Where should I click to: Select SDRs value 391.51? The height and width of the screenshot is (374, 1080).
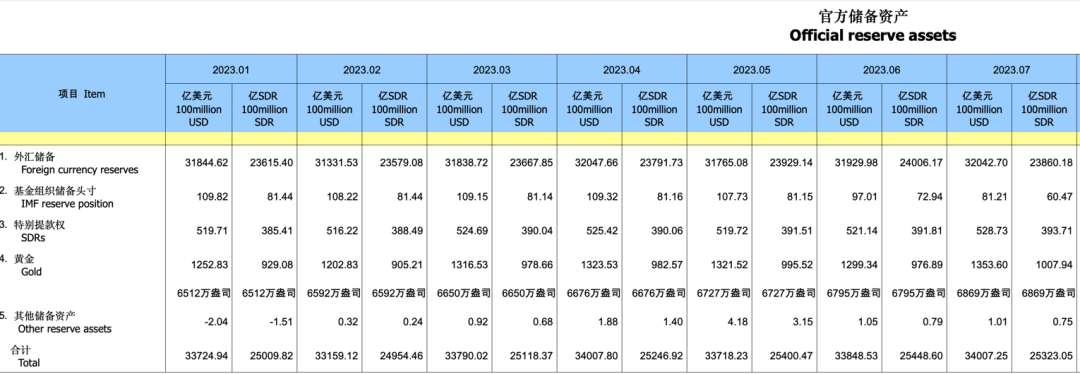(x=798, y=231)
